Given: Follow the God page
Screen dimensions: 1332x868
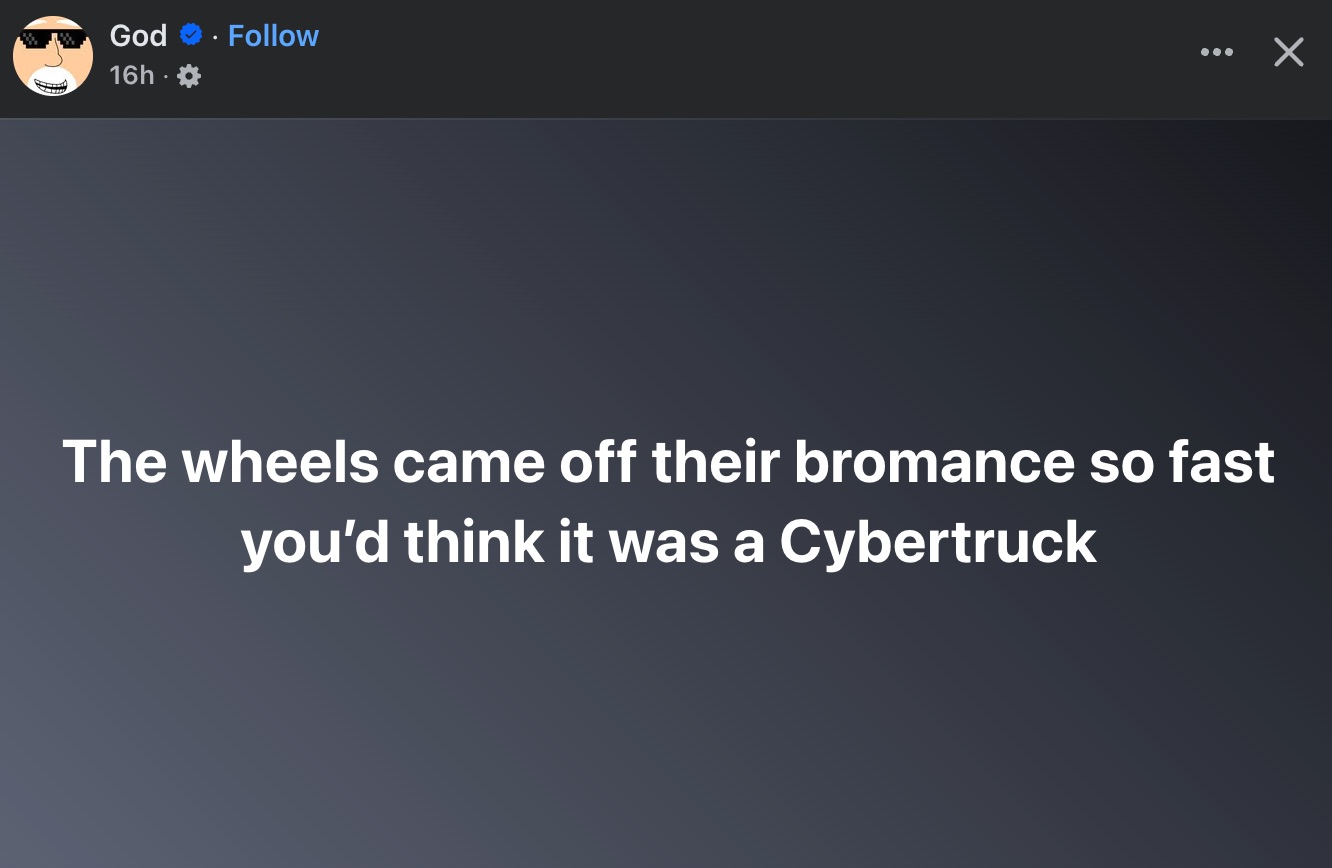Looking at the screenshot, I should (x=273, y=36).
